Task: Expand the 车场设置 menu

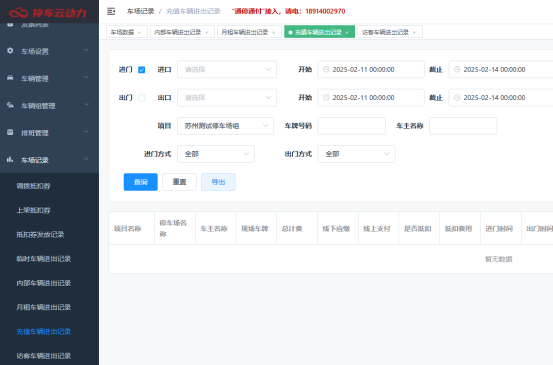Action: click(x=49, y=51)
